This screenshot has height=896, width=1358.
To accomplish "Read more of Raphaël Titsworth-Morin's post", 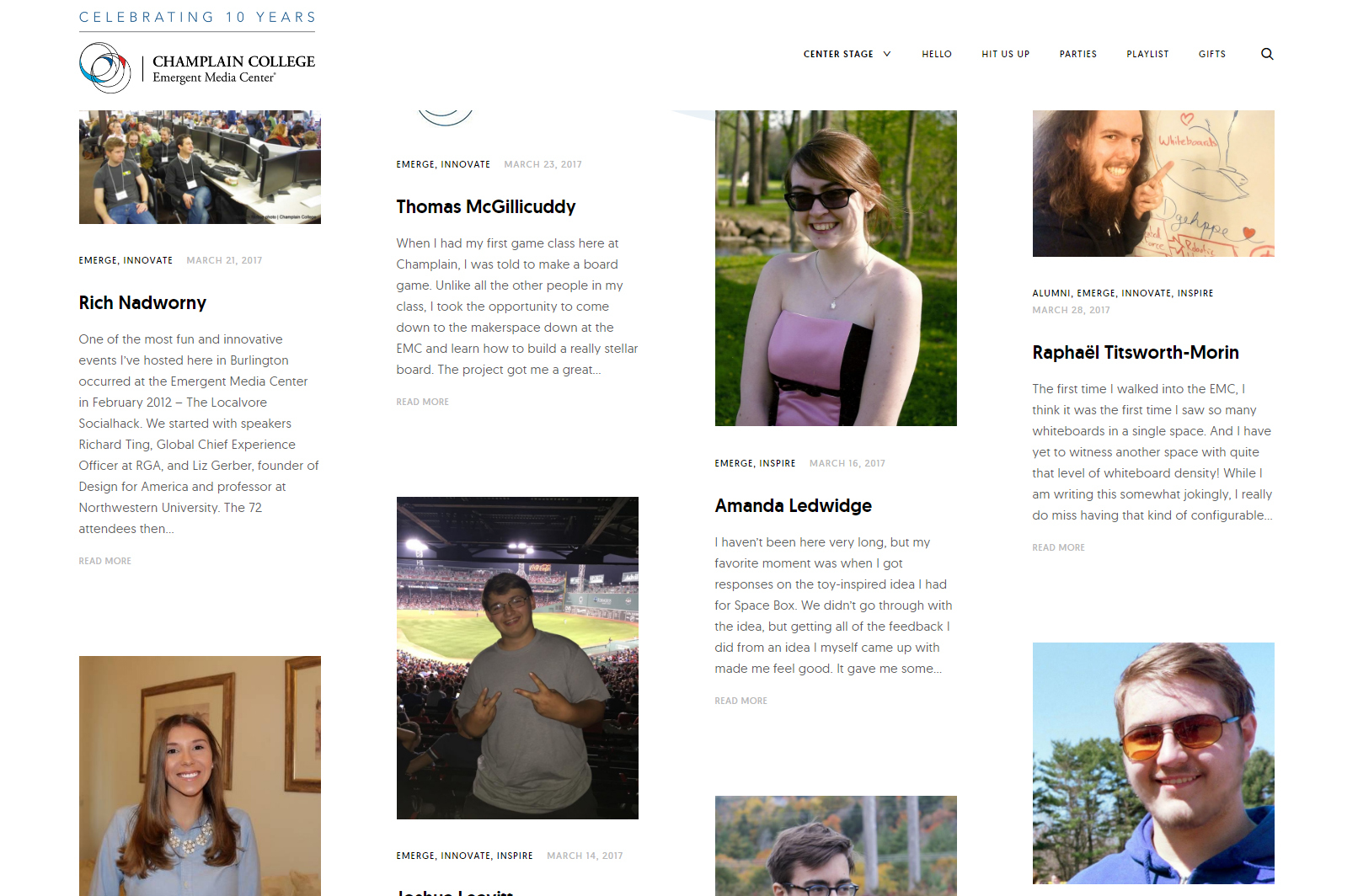I will (1059, 547).
